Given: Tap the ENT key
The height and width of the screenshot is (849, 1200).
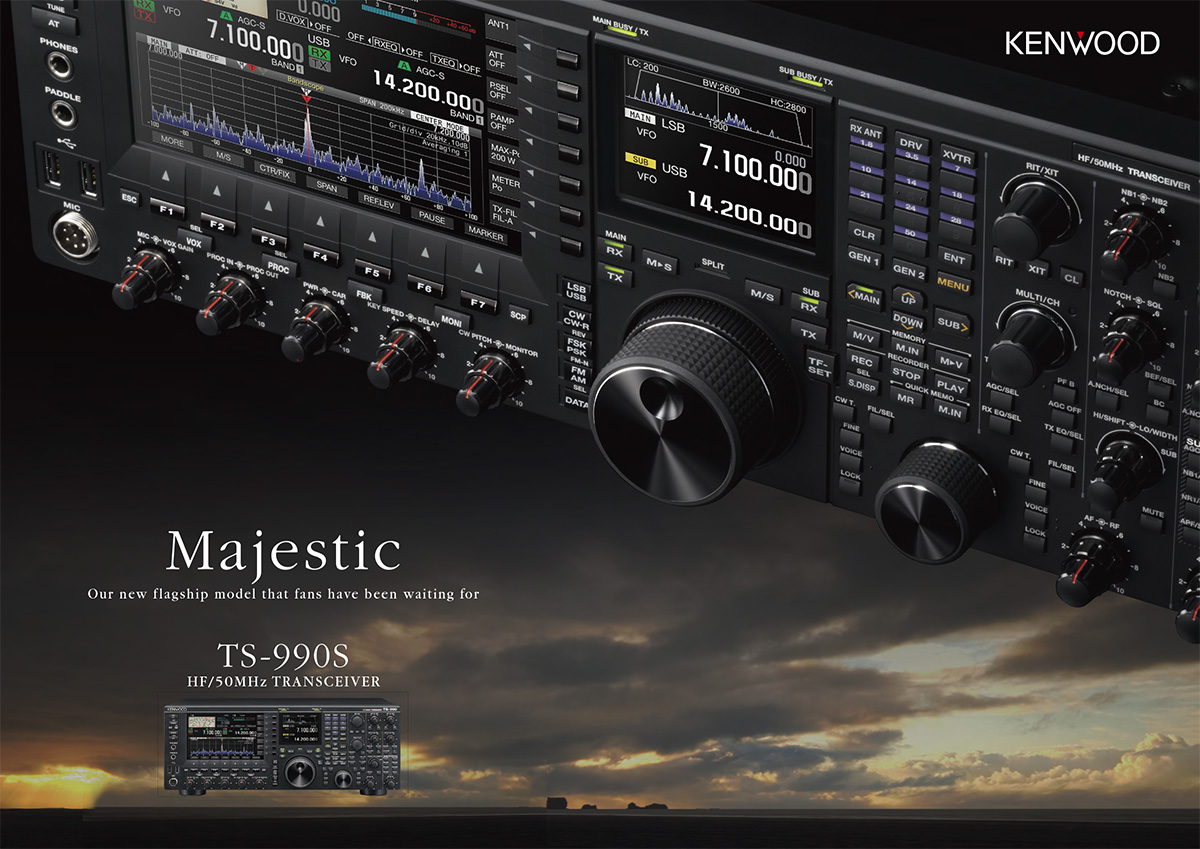Looking at the screenshot, I should click(x=954, y=259).
